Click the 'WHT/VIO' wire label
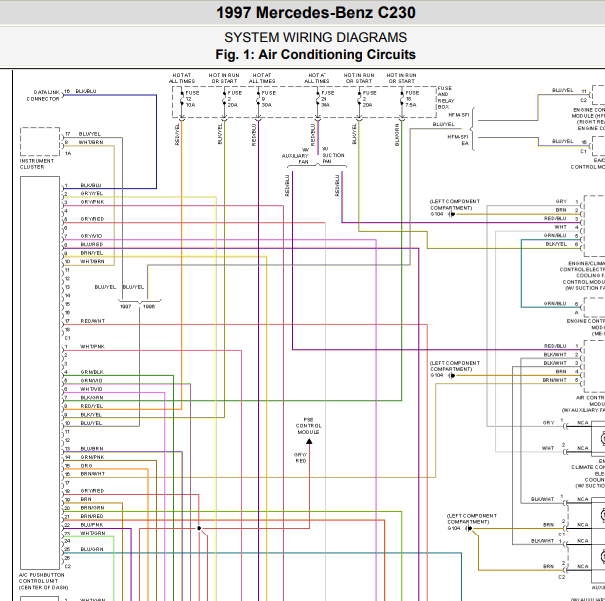The height and width of the screenshot is (601, 605). pyautogui.click(x=91, y=389)
